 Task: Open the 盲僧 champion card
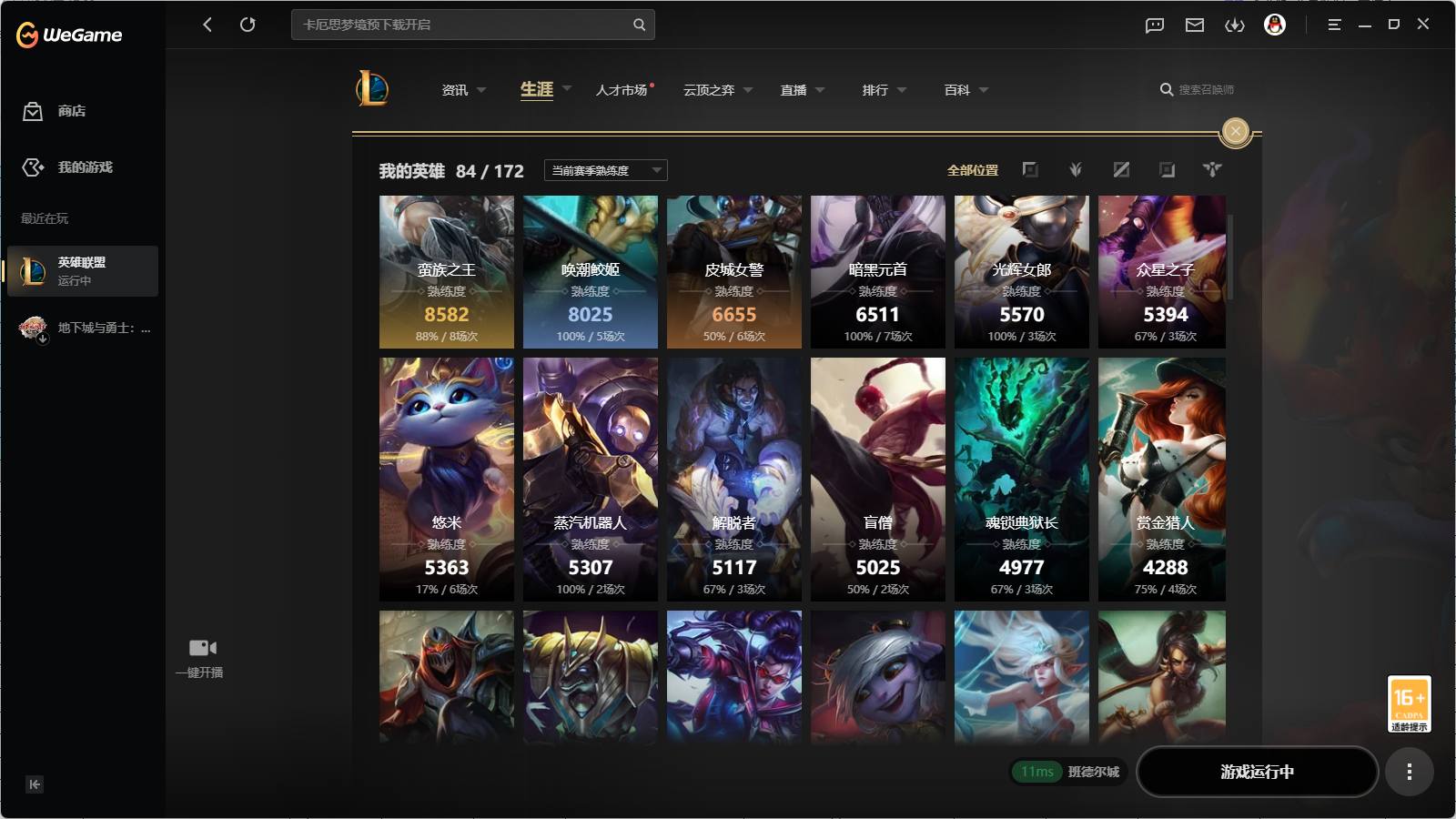(x=878, y=480)
